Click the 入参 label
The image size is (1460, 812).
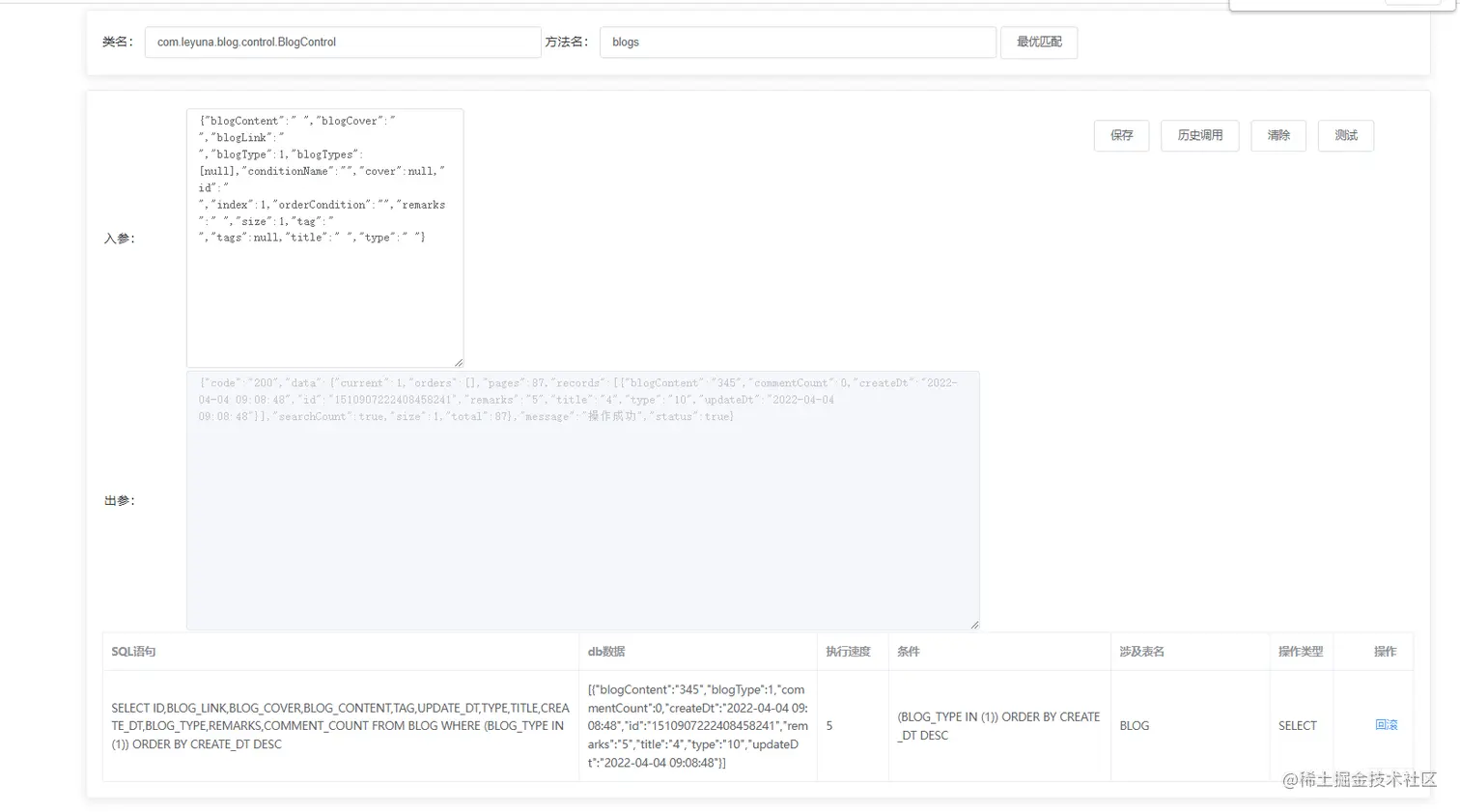[120, 238]
